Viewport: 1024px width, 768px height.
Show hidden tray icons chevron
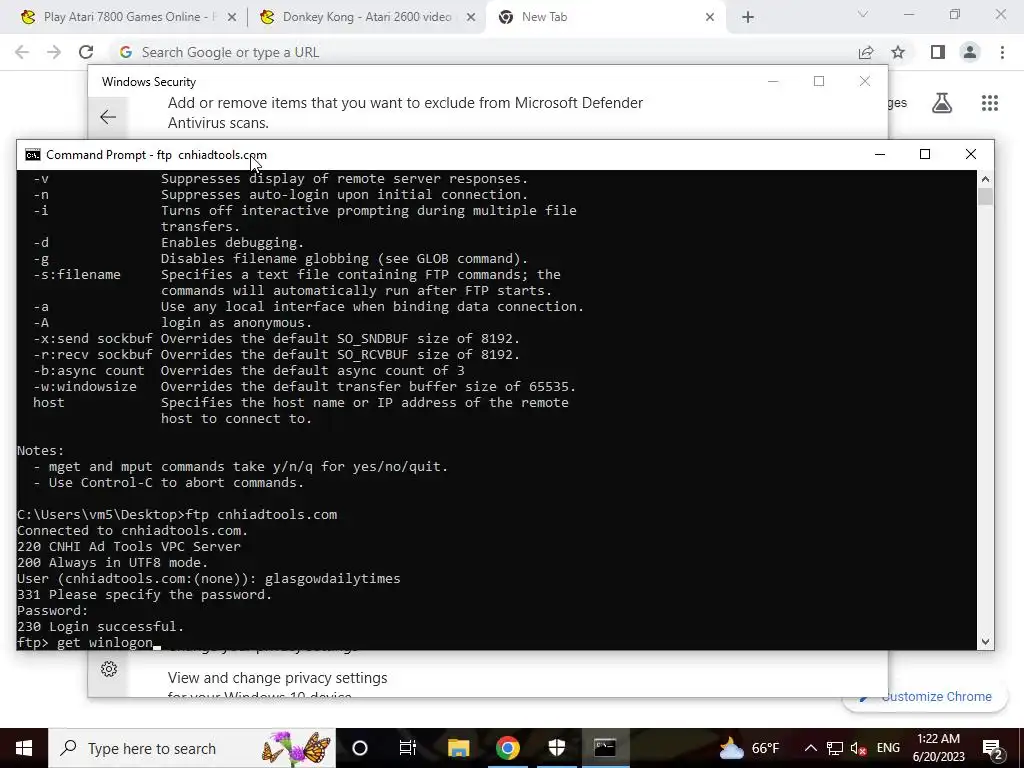click(x=810, y=748)
